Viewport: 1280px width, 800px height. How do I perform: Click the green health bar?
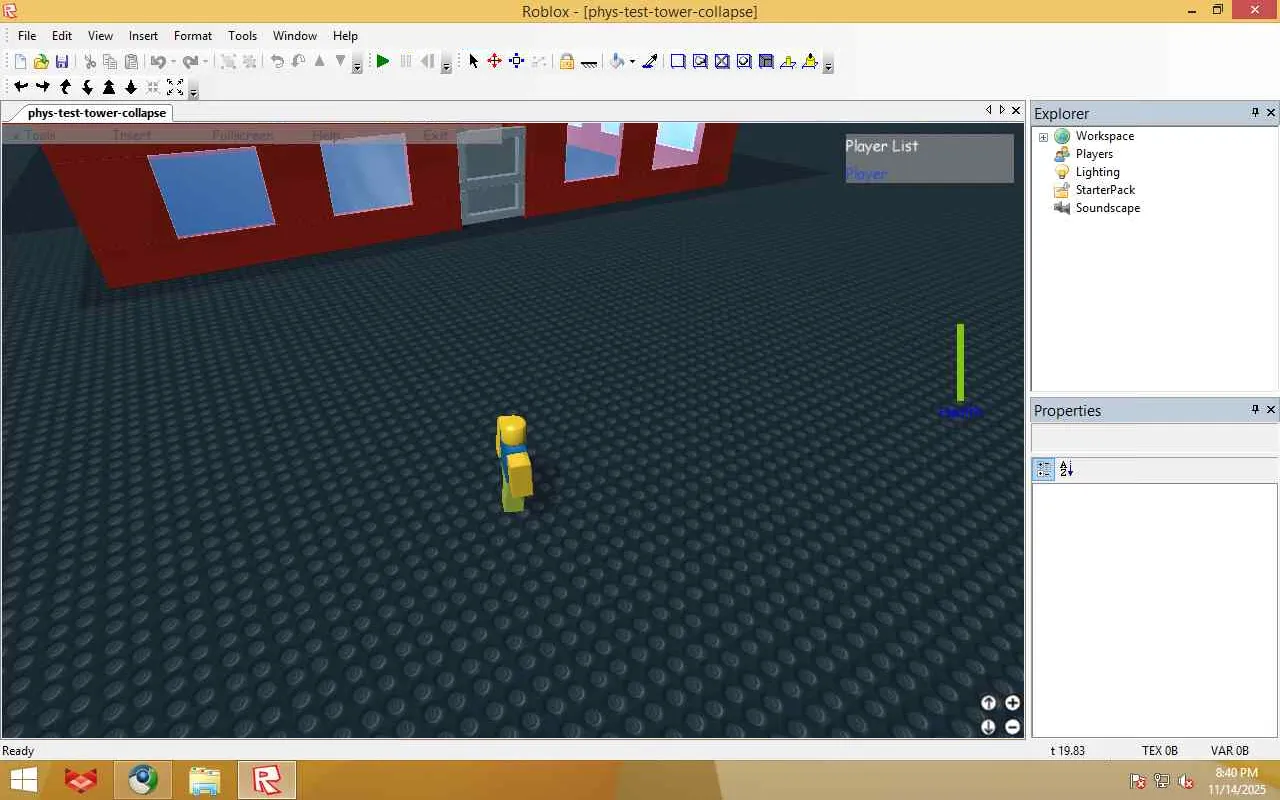tap(960, 362)
